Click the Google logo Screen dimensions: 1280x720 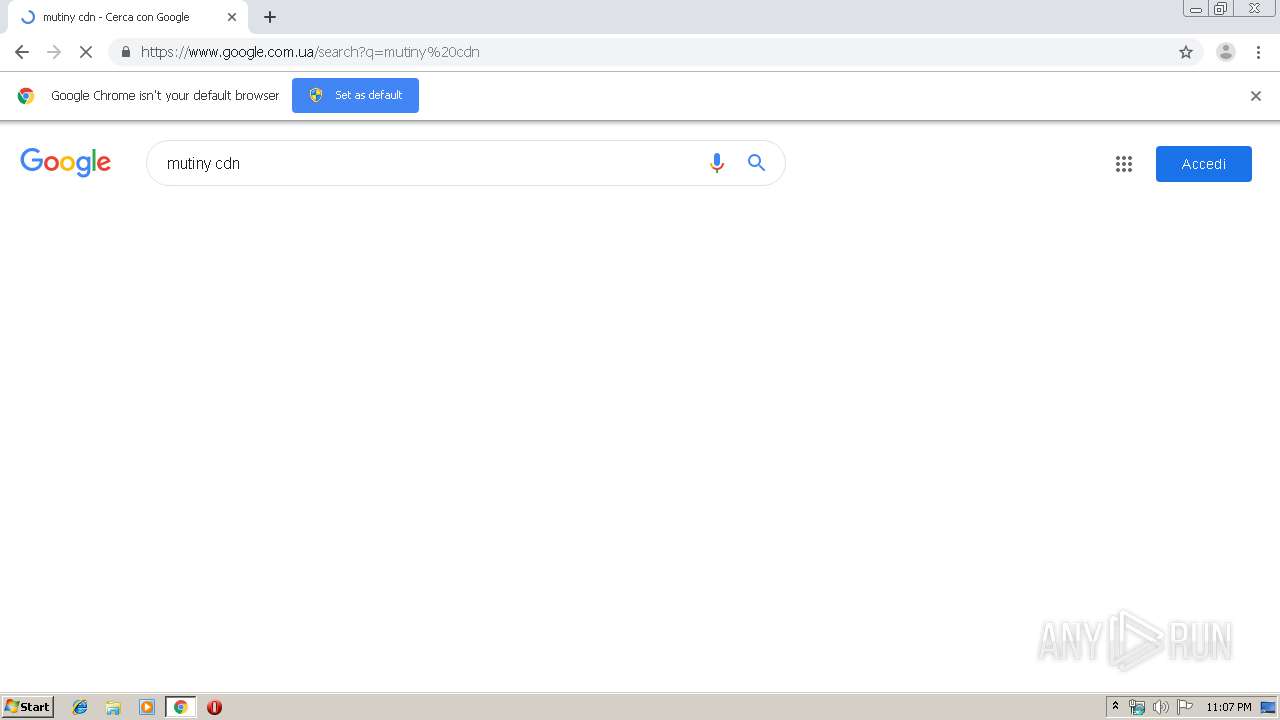(66, 163)
